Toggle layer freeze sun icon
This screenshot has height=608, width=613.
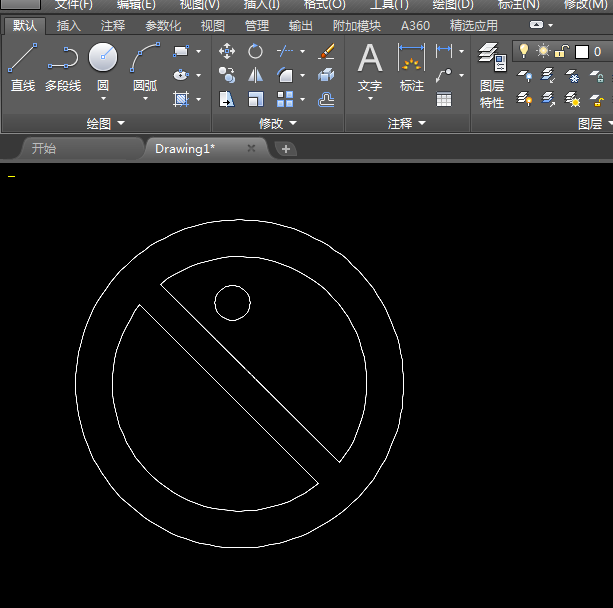543,51
